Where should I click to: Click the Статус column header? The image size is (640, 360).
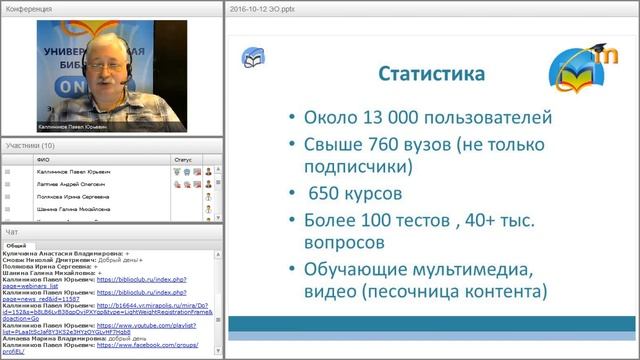(186, 160)
